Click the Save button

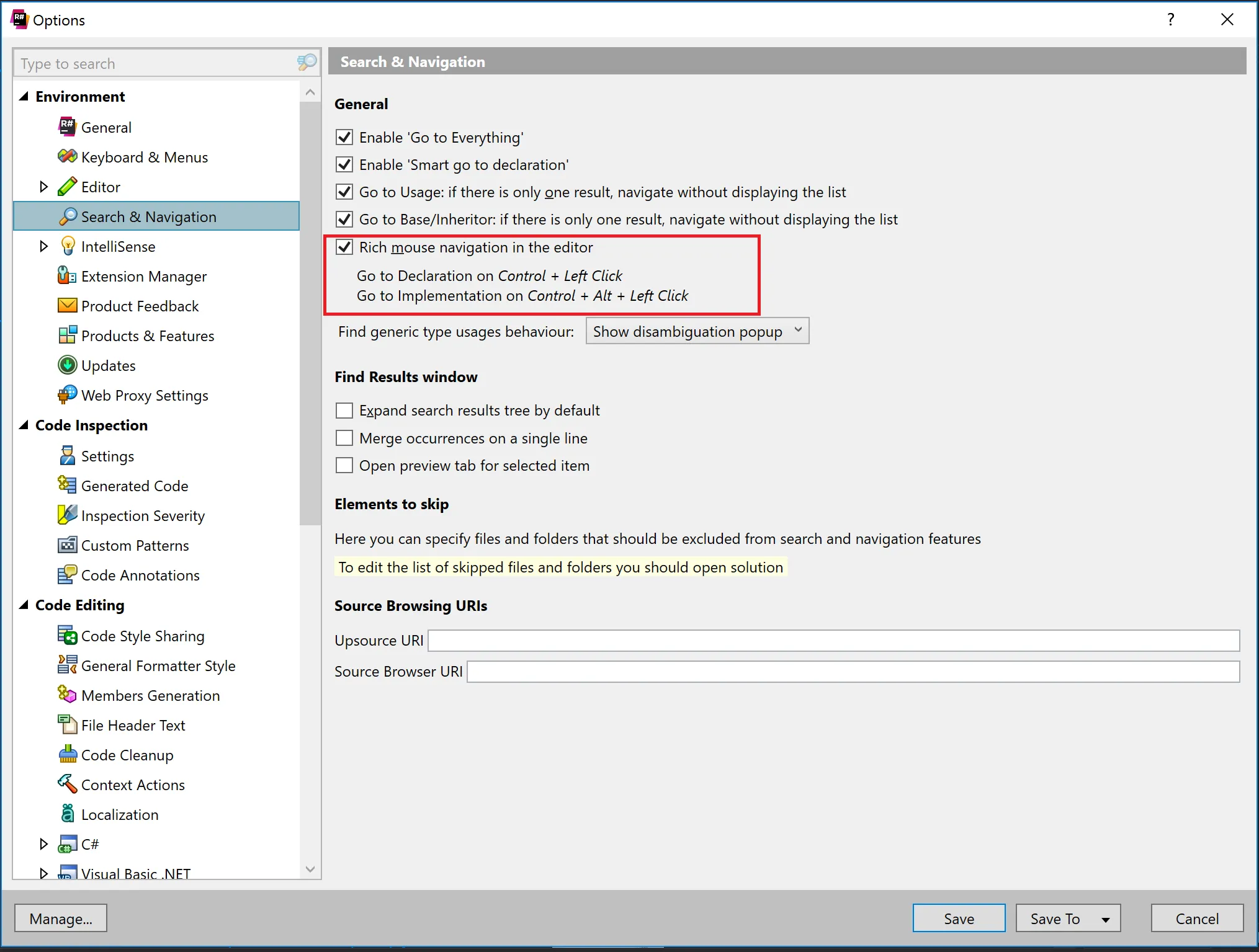[x=959, y=919]
